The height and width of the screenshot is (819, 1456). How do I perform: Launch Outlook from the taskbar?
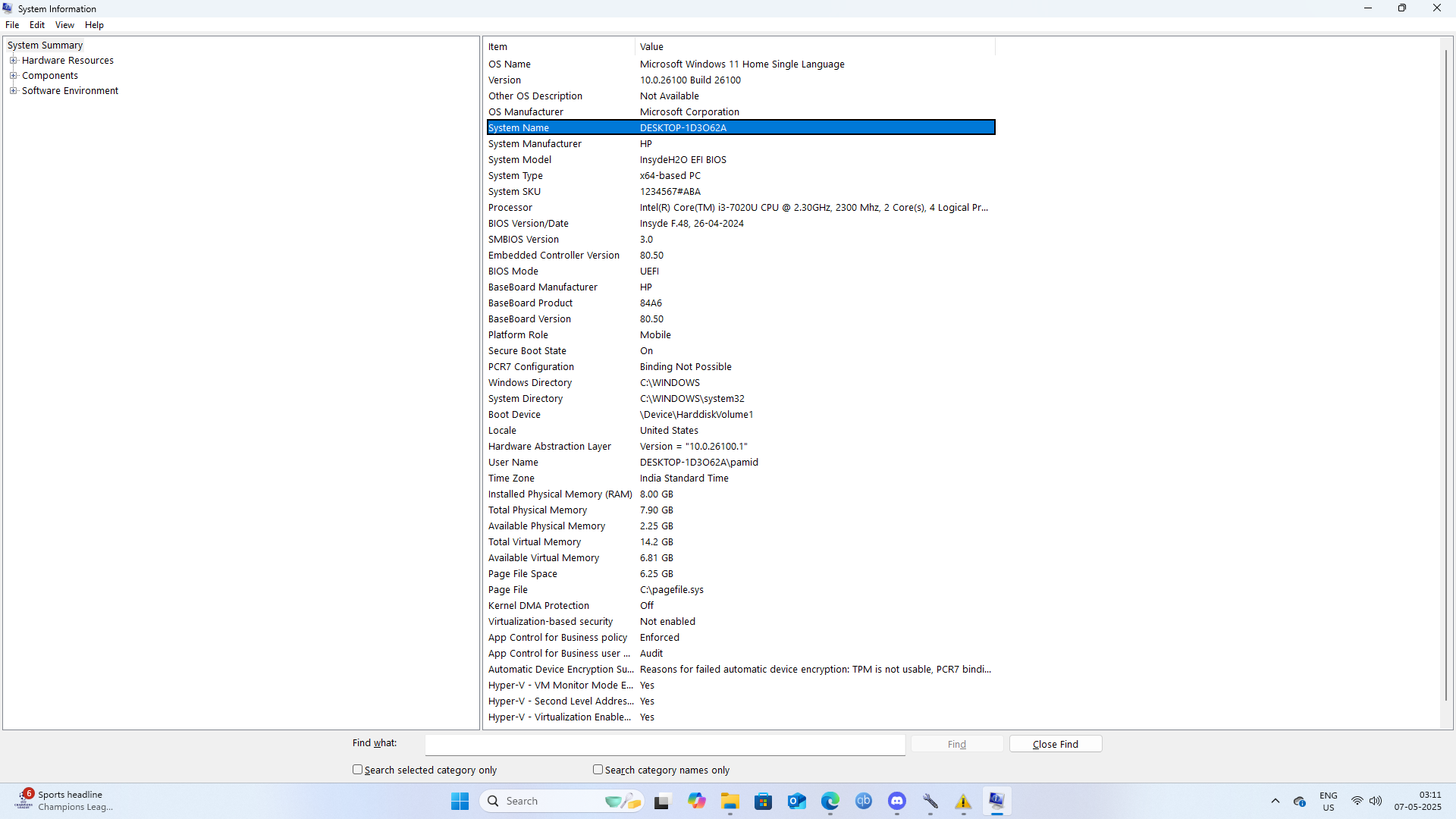pos(796,801)
